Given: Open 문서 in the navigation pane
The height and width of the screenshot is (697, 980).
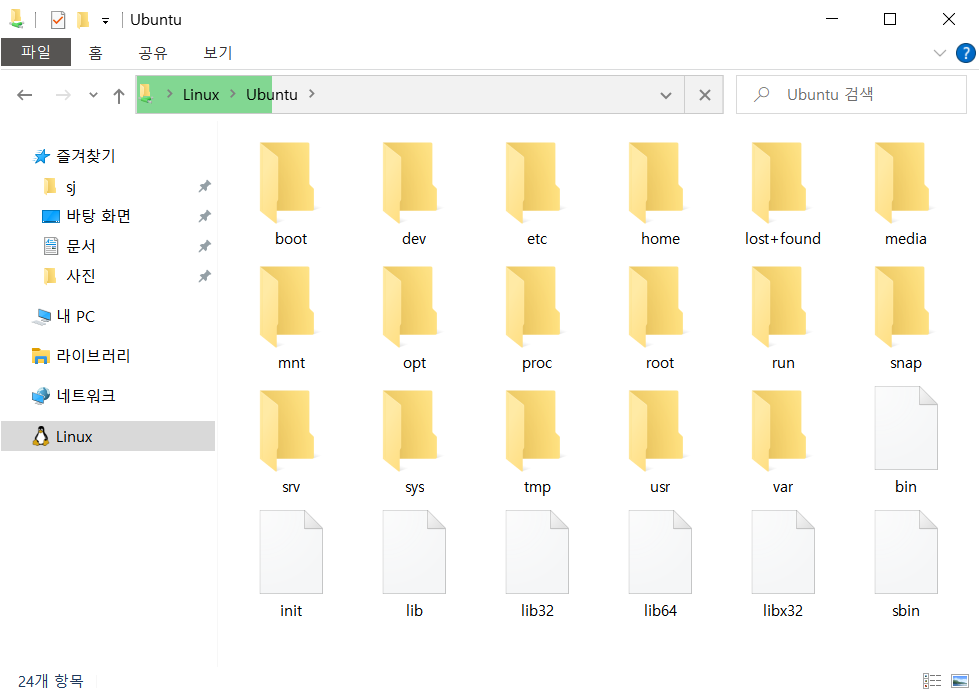Looking at the screenshot, I should 81,246.
